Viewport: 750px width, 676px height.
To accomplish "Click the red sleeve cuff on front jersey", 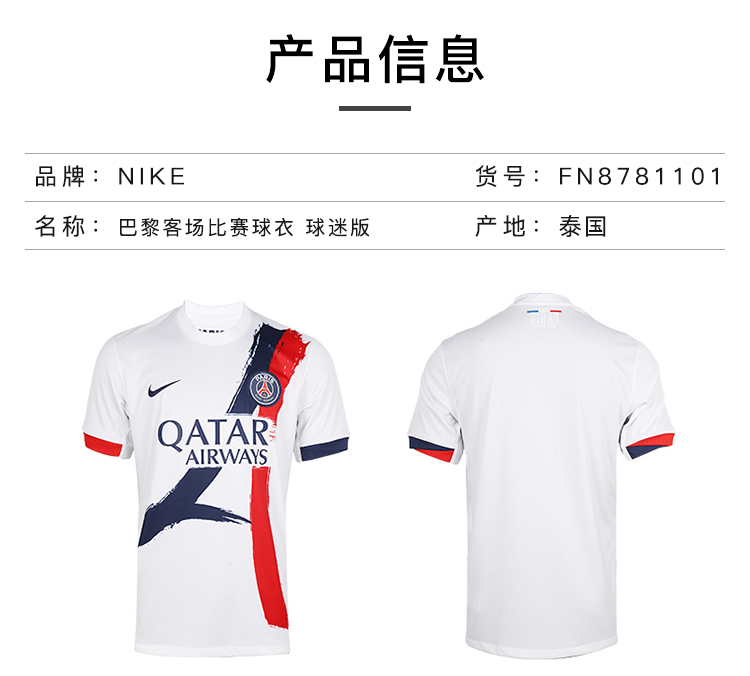I will coord(103,444).
